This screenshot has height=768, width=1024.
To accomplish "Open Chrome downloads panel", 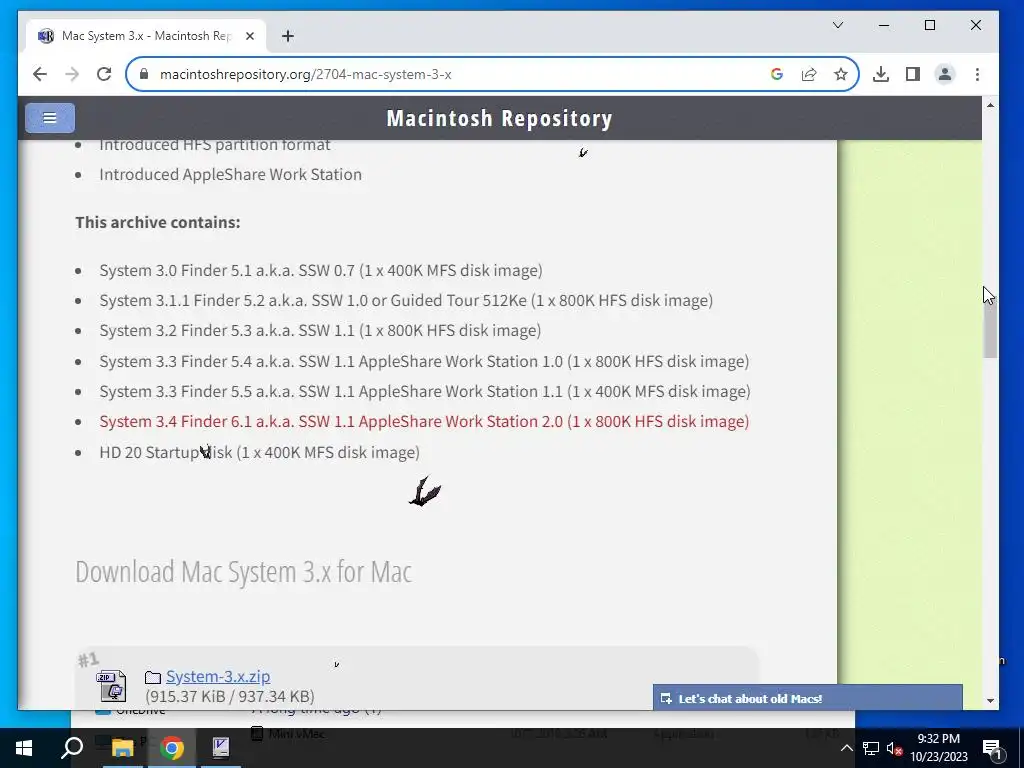I will (880, 74).
